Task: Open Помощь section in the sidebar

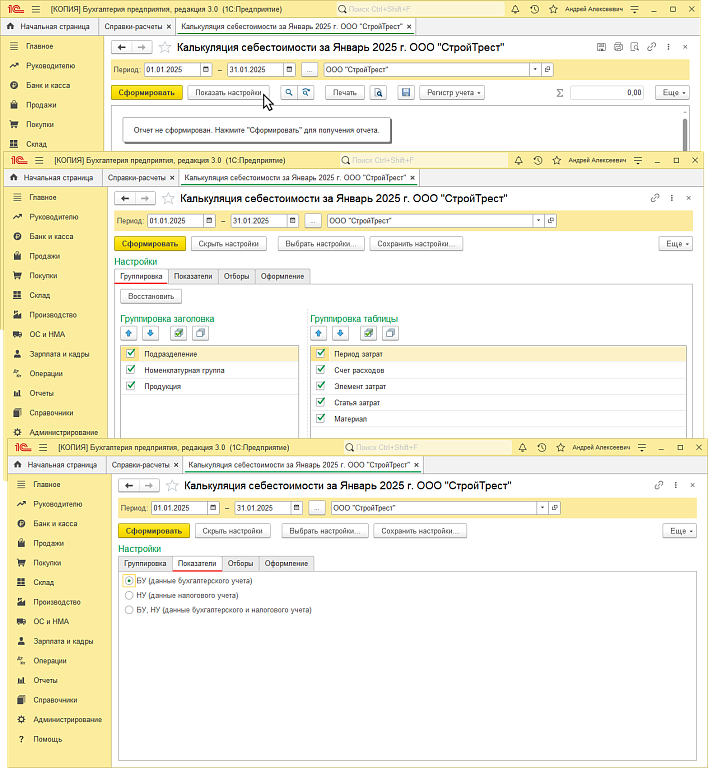Action: (x=47, y=739)
